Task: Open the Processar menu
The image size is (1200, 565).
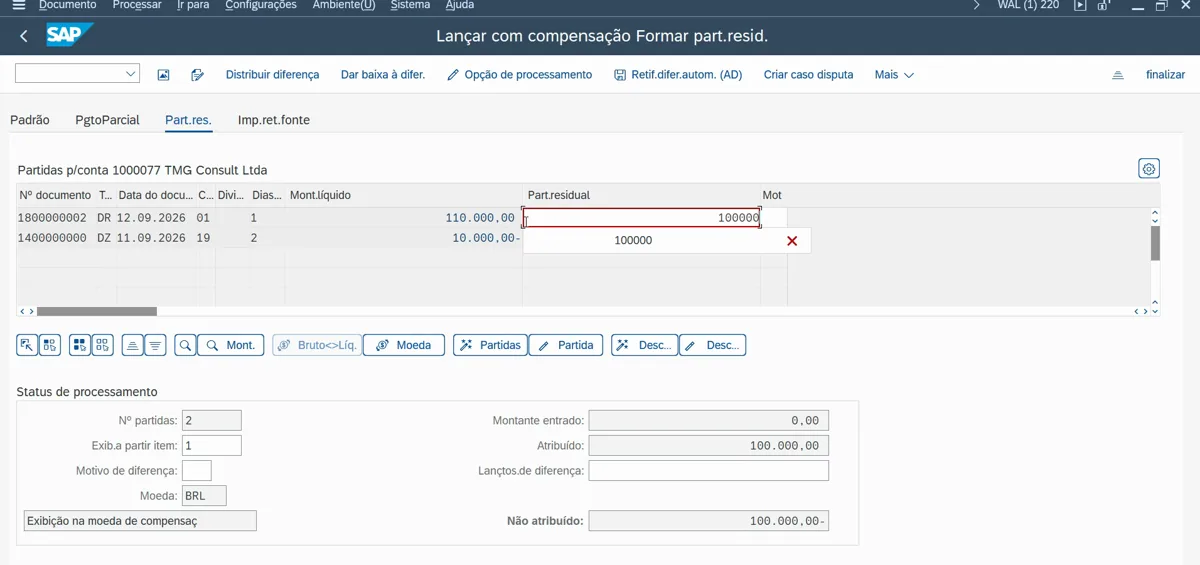Action: coord(137,5)
